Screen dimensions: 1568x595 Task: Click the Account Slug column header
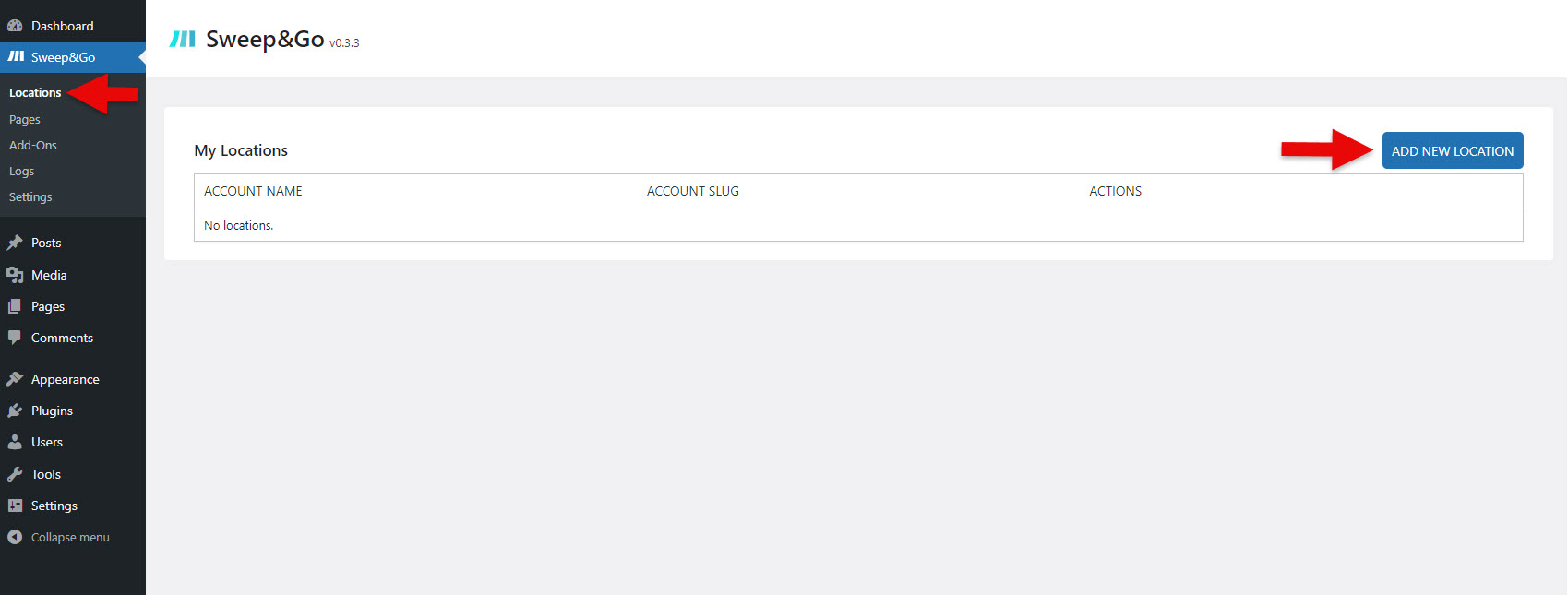(692, 191)
